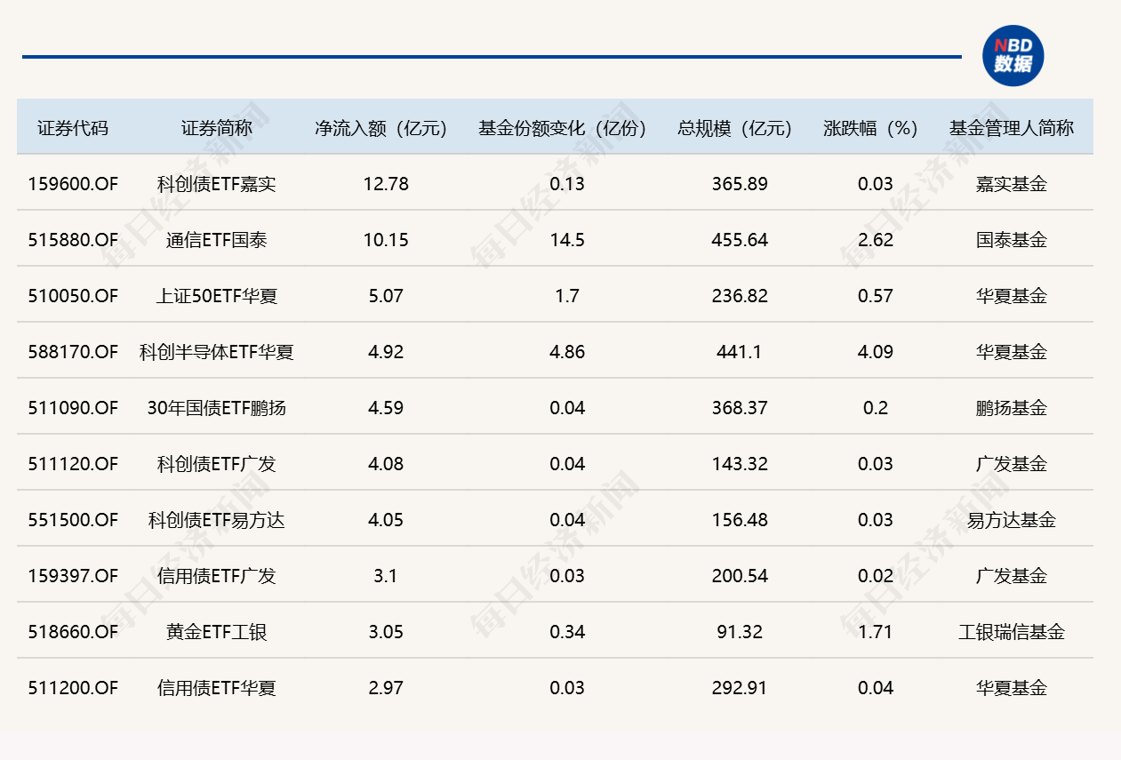Click net inflow value 5.07
The width and height of the screenshot is (1121, 760).
coord(386,295)
